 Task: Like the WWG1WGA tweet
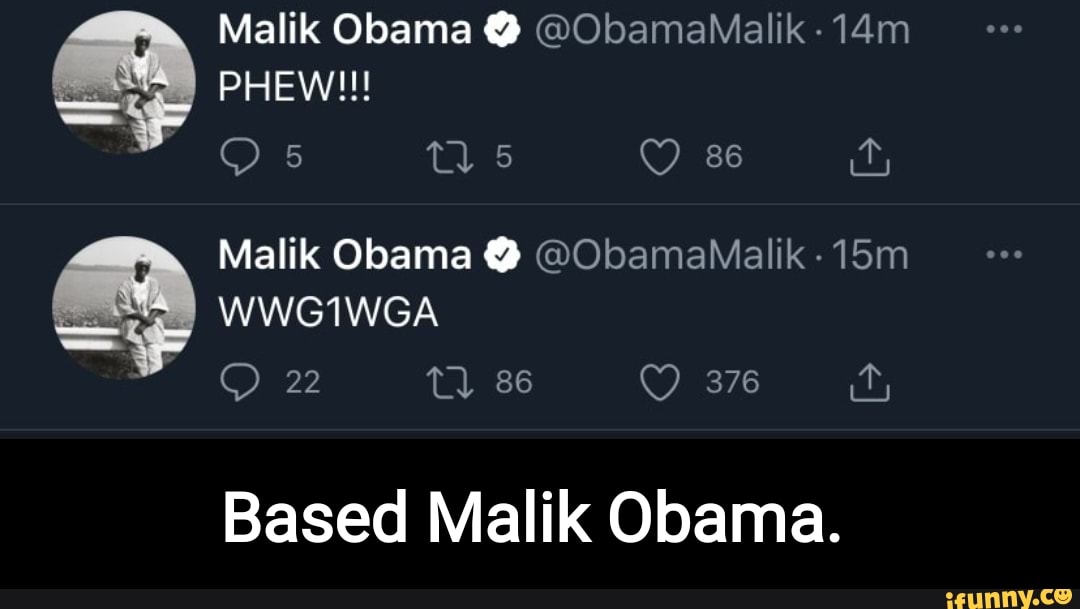pyautogui.click(x=659, y=383)
